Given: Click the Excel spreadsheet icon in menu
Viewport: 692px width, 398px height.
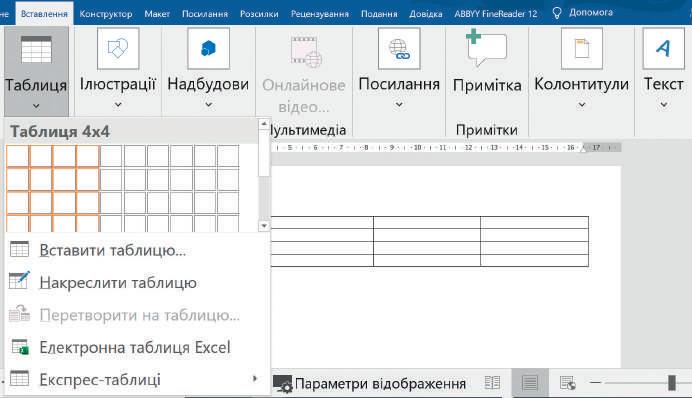Looking at the screenshot, I should [x=20, y=346].
